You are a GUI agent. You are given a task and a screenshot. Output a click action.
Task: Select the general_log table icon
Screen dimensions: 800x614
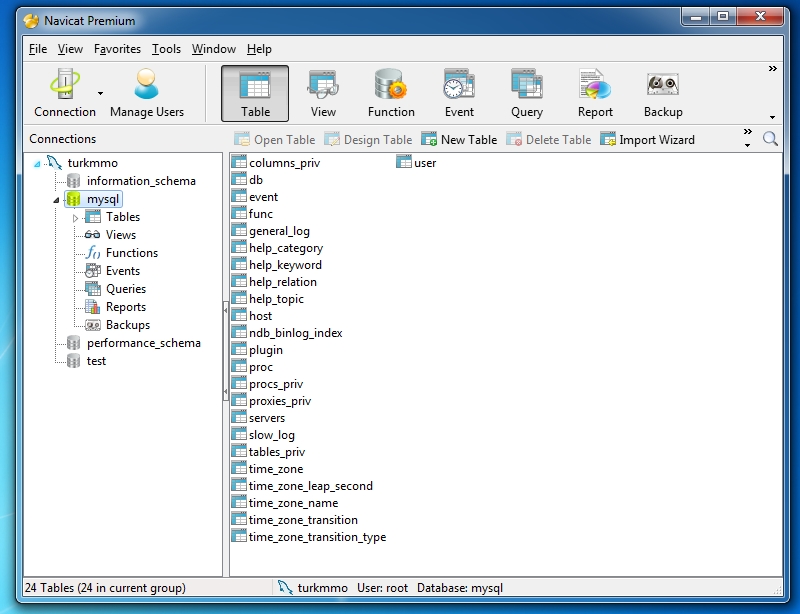point(239,230)
